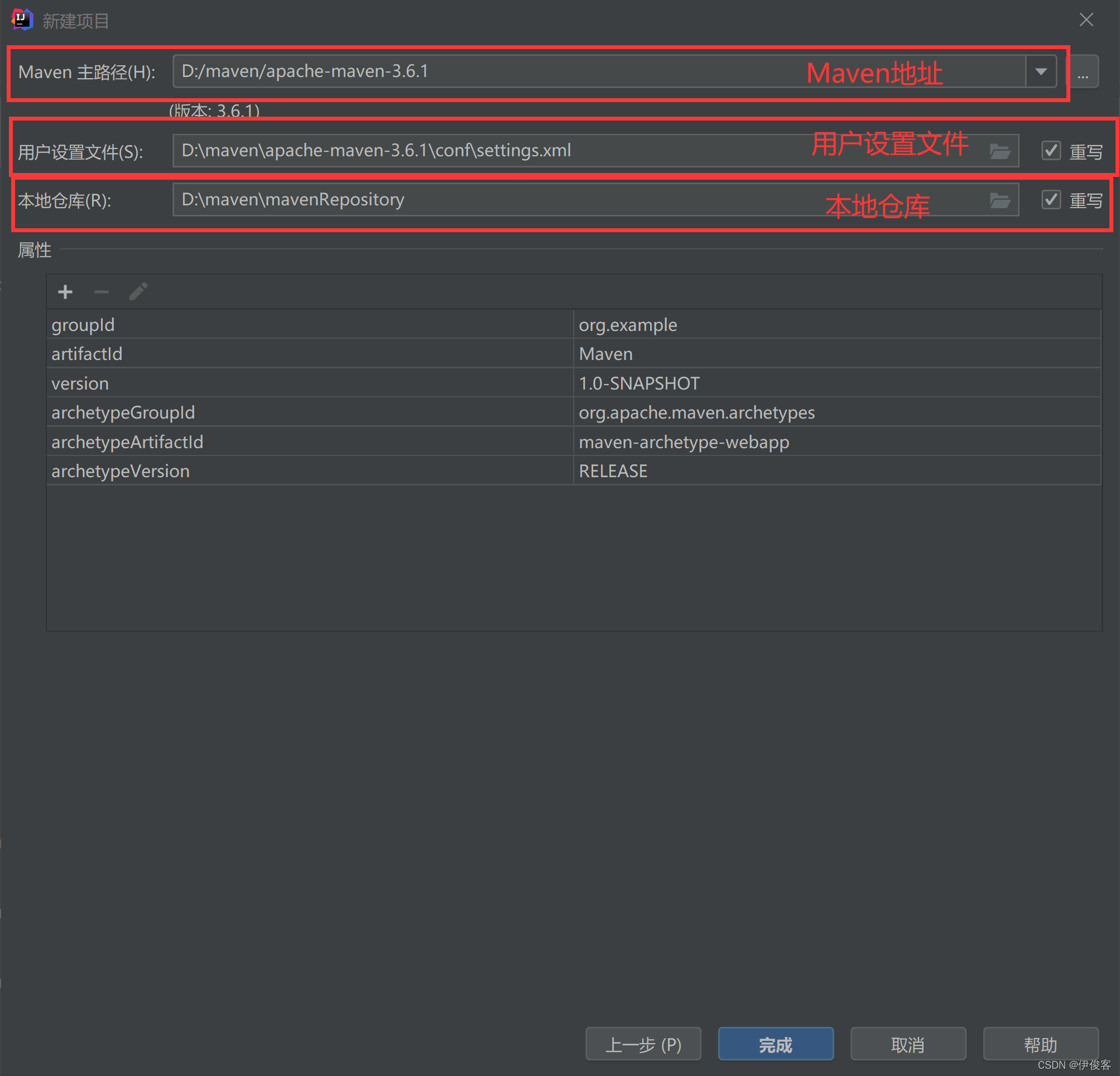Click the org.apache.maven.archetypes value cell
The height and width of the screenshot is (1076, 1120).
click(x=837, y=412)
